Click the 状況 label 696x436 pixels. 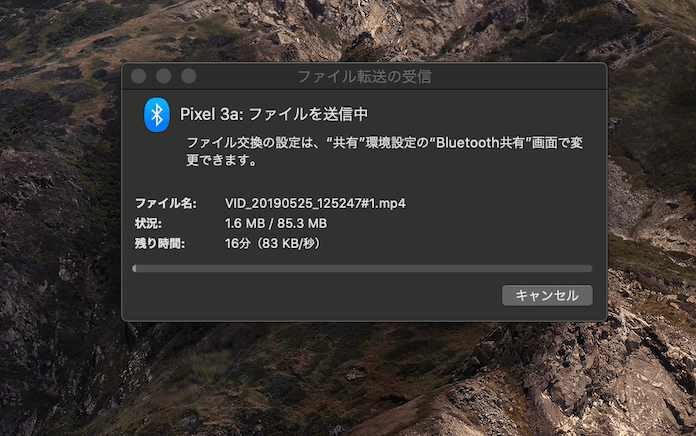pyautogui.click(x=148, y=223)
